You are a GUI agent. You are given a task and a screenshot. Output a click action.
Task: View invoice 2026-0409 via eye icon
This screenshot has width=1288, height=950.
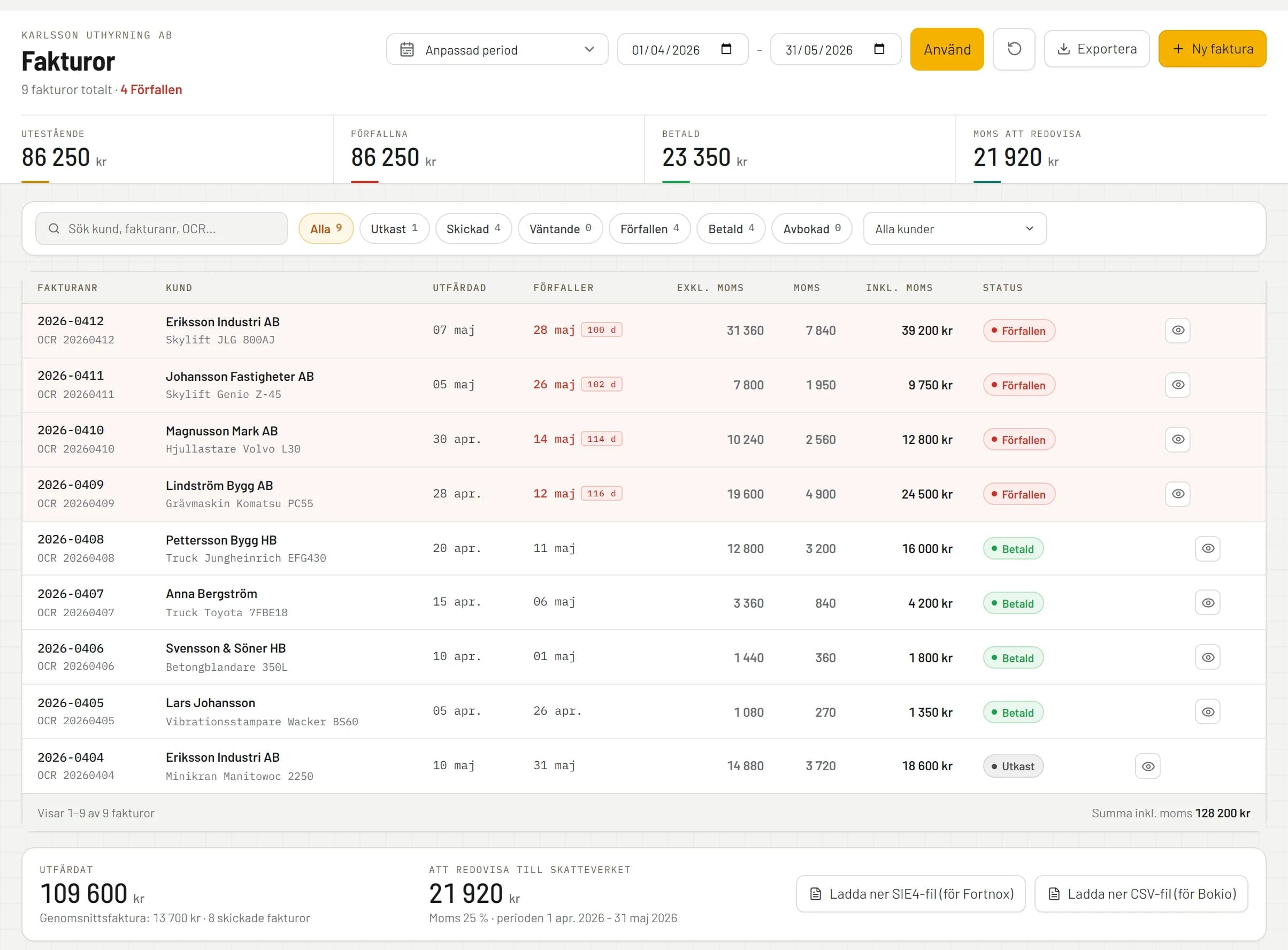(1178, 494)
